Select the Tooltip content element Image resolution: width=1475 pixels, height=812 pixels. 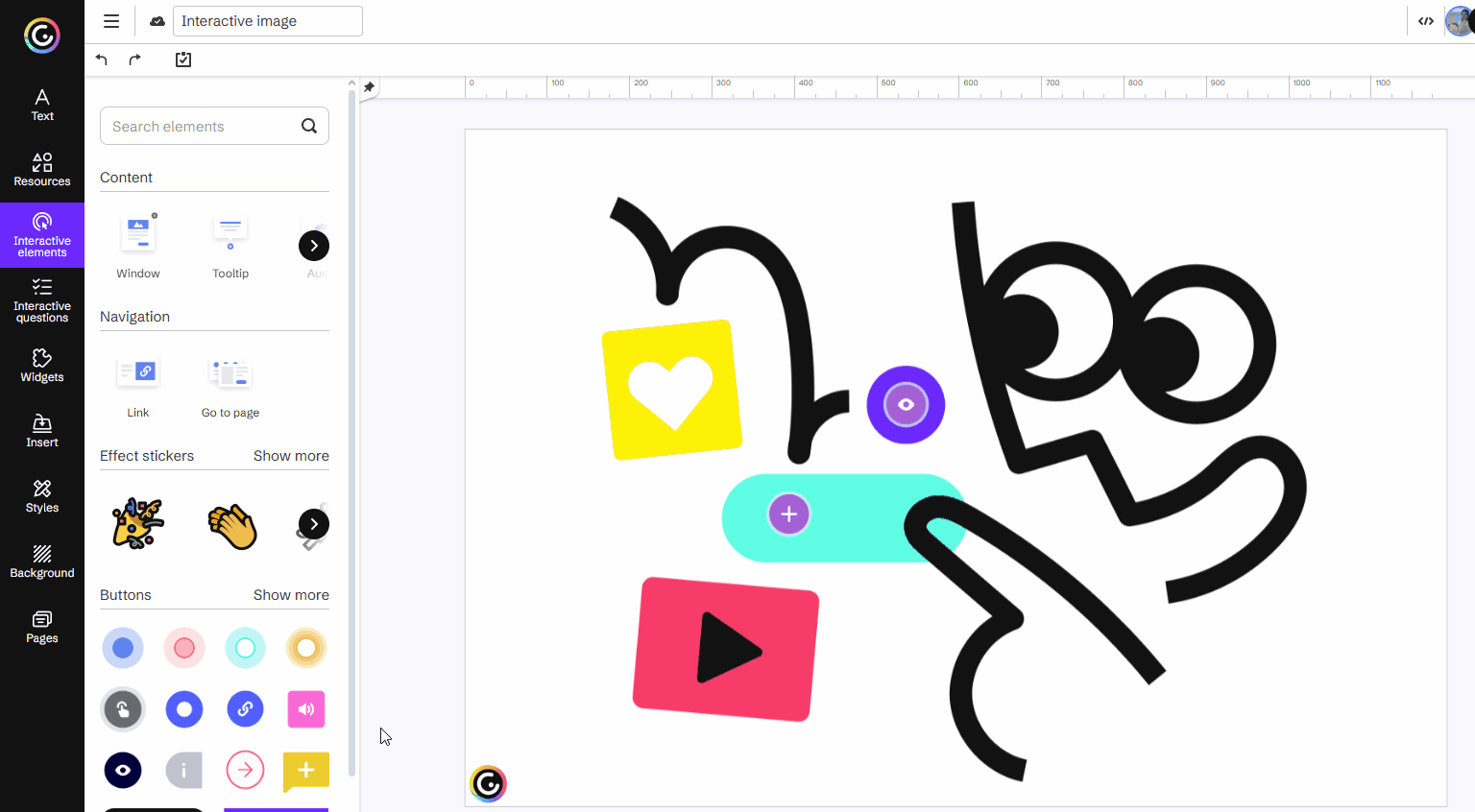click(x=230, y=246)
